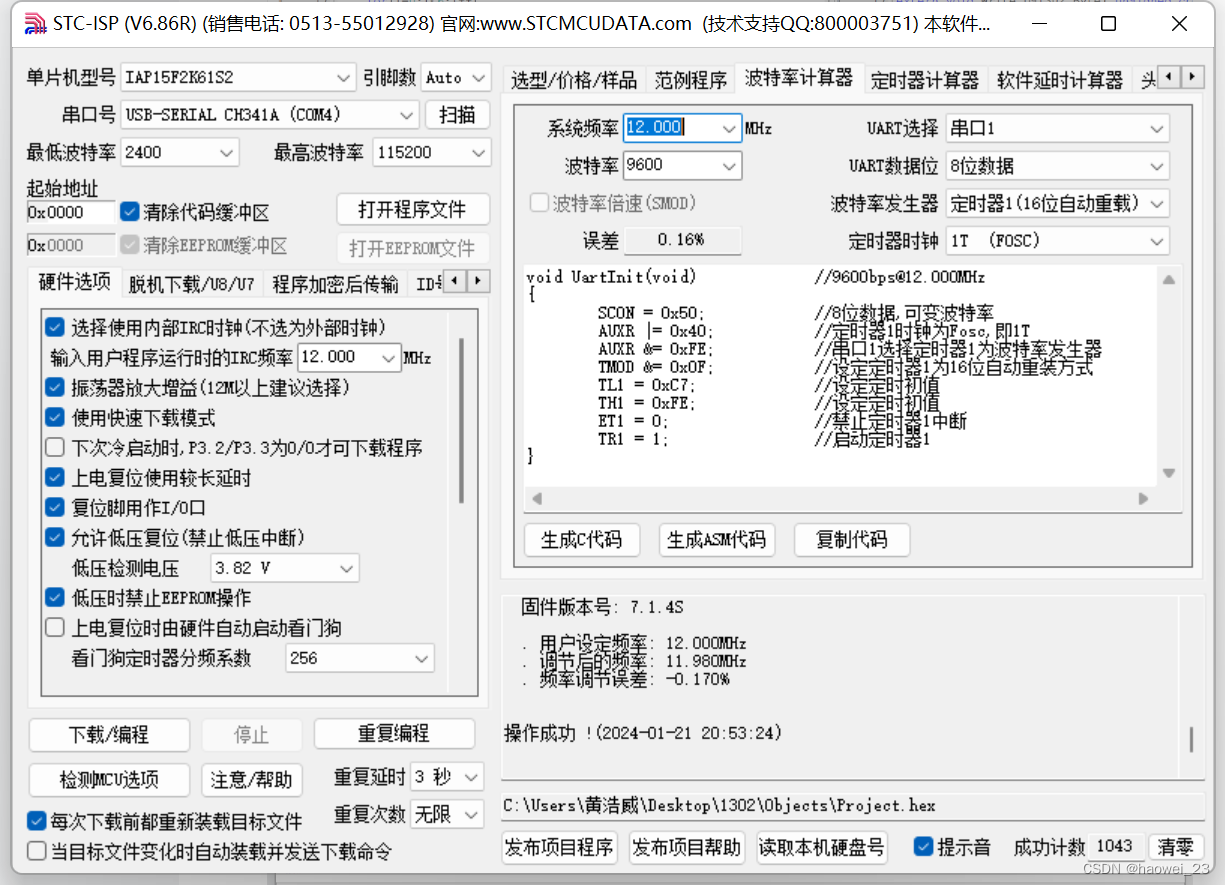The image size is (1225, 885).
Task: Click 生成ASM代码 button
Action: click(x=717, y=540)
